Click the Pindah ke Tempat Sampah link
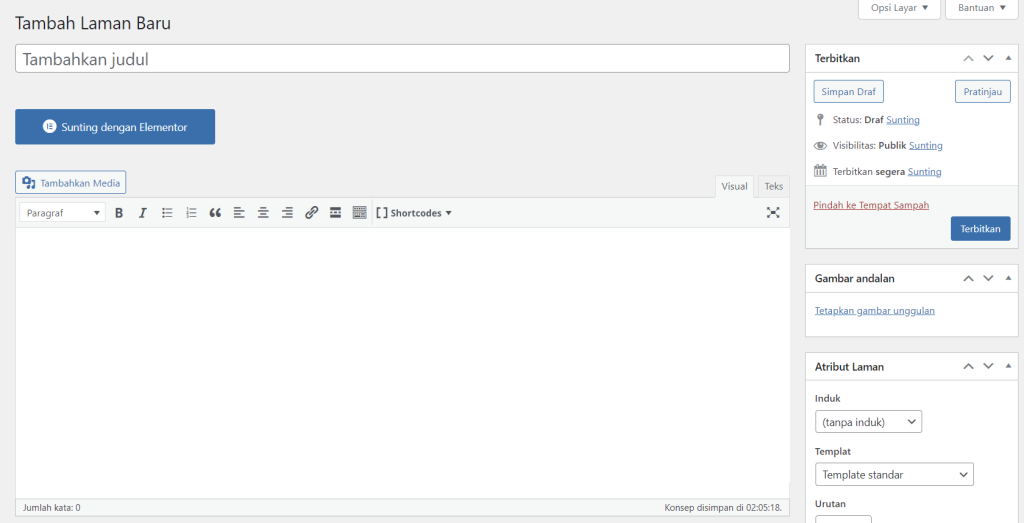 coord(871,205)
